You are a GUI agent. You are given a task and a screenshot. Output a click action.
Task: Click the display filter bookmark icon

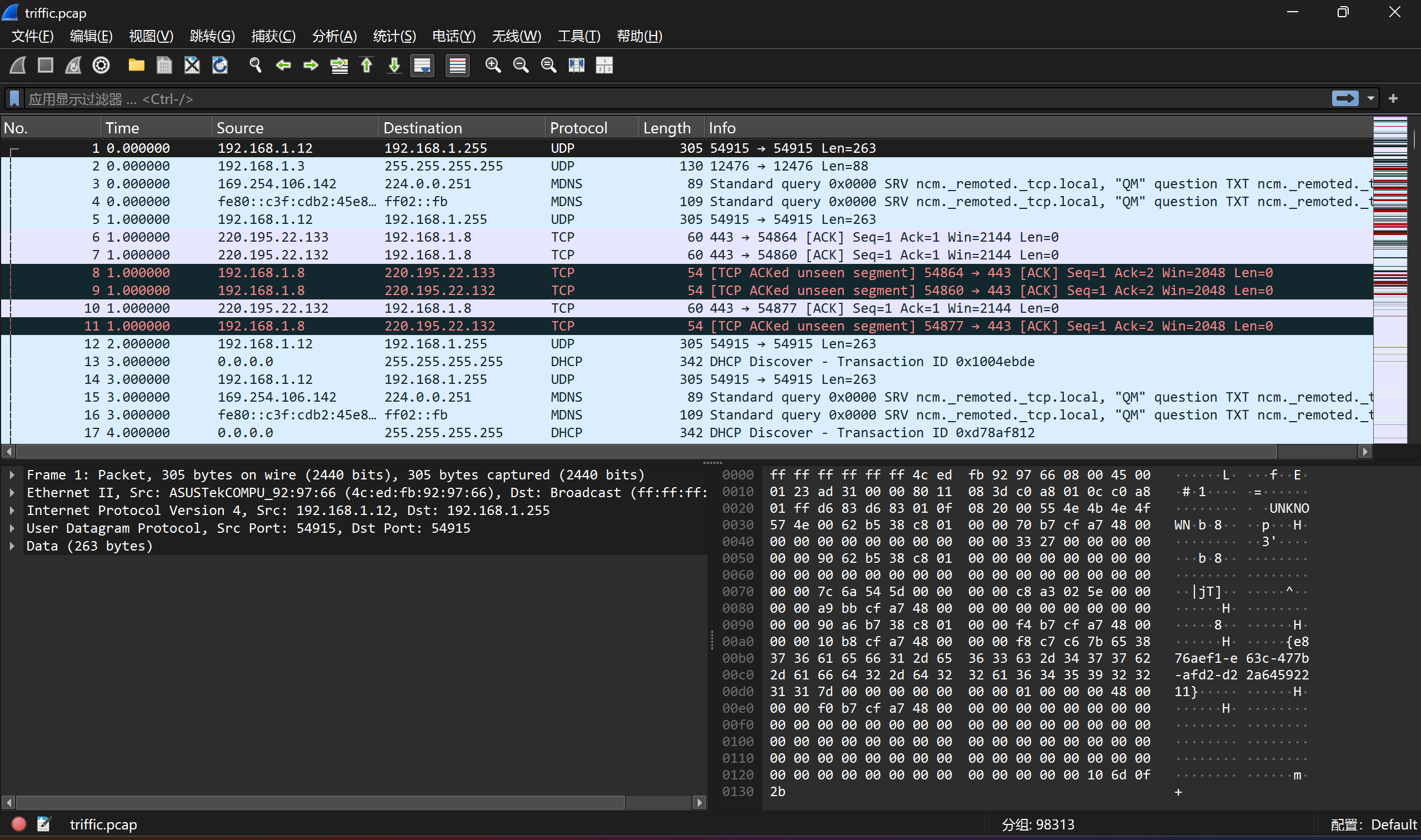coord(14,98)
